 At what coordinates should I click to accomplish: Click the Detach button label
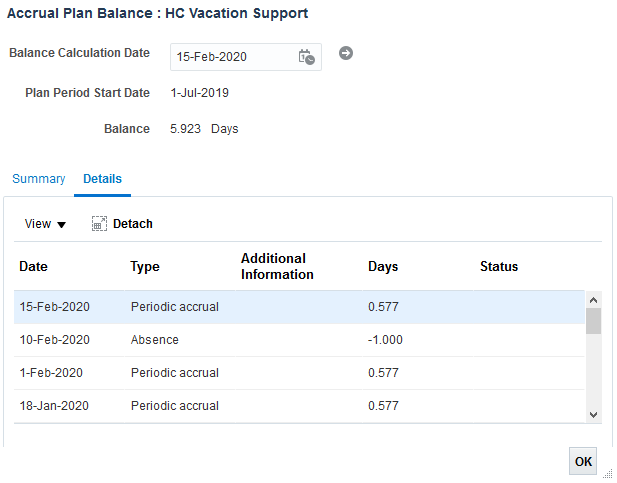pyautogui.click(x=133, y=224)
